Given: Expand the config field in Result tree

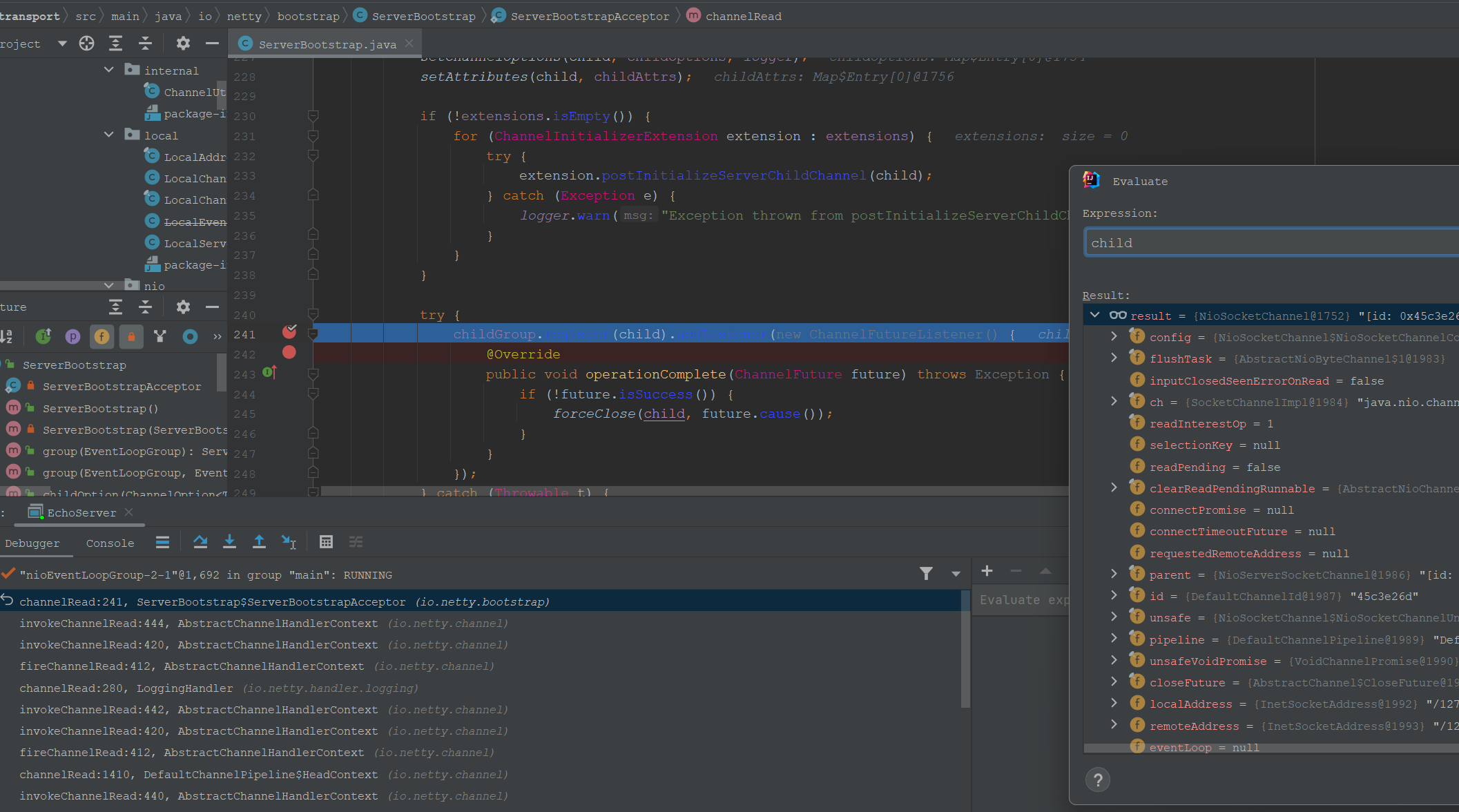Looking at the screenshot, I should coord(1114,336).
